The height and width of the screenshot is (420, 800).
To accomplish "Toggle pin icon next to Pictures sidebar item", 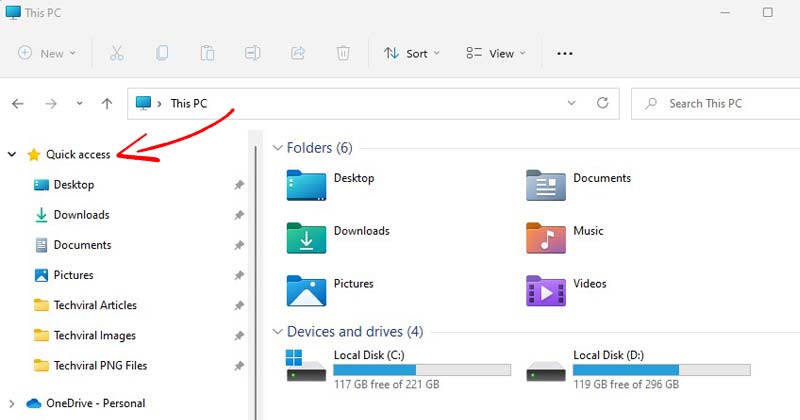I will click(239, 275).
